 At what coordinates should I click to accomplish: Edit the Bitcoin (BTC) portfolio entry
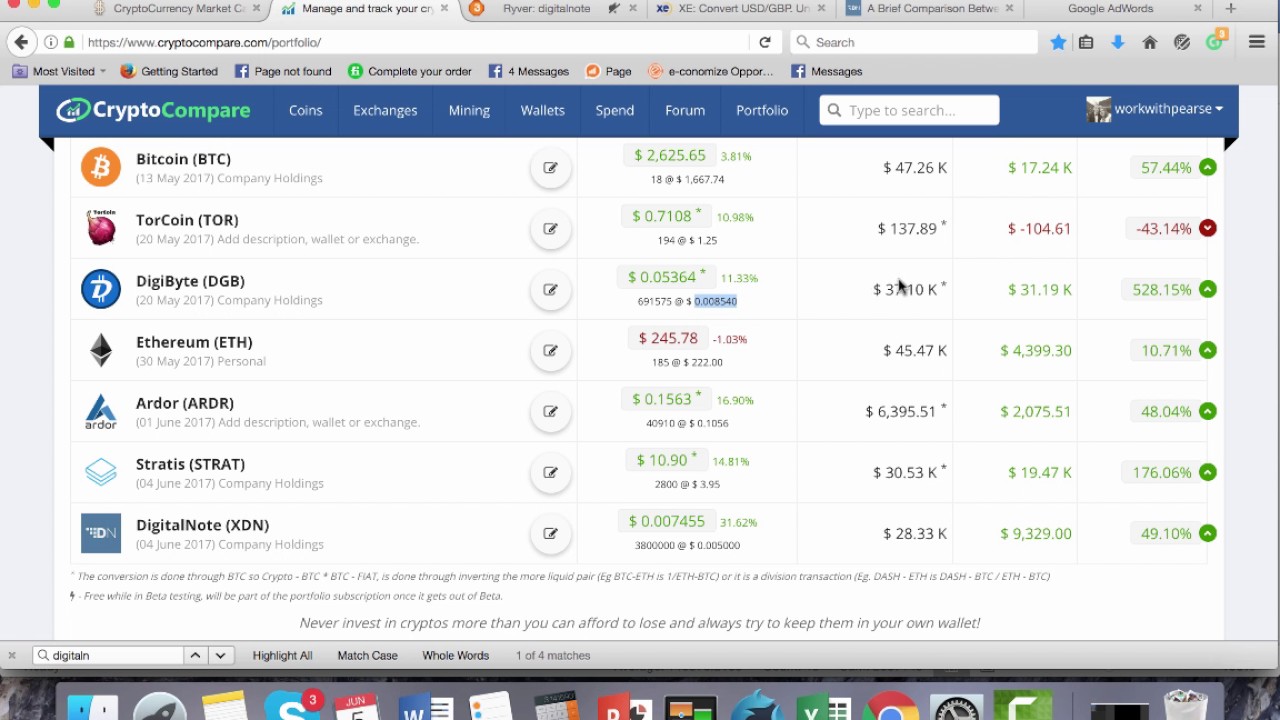tap(550, 168)
